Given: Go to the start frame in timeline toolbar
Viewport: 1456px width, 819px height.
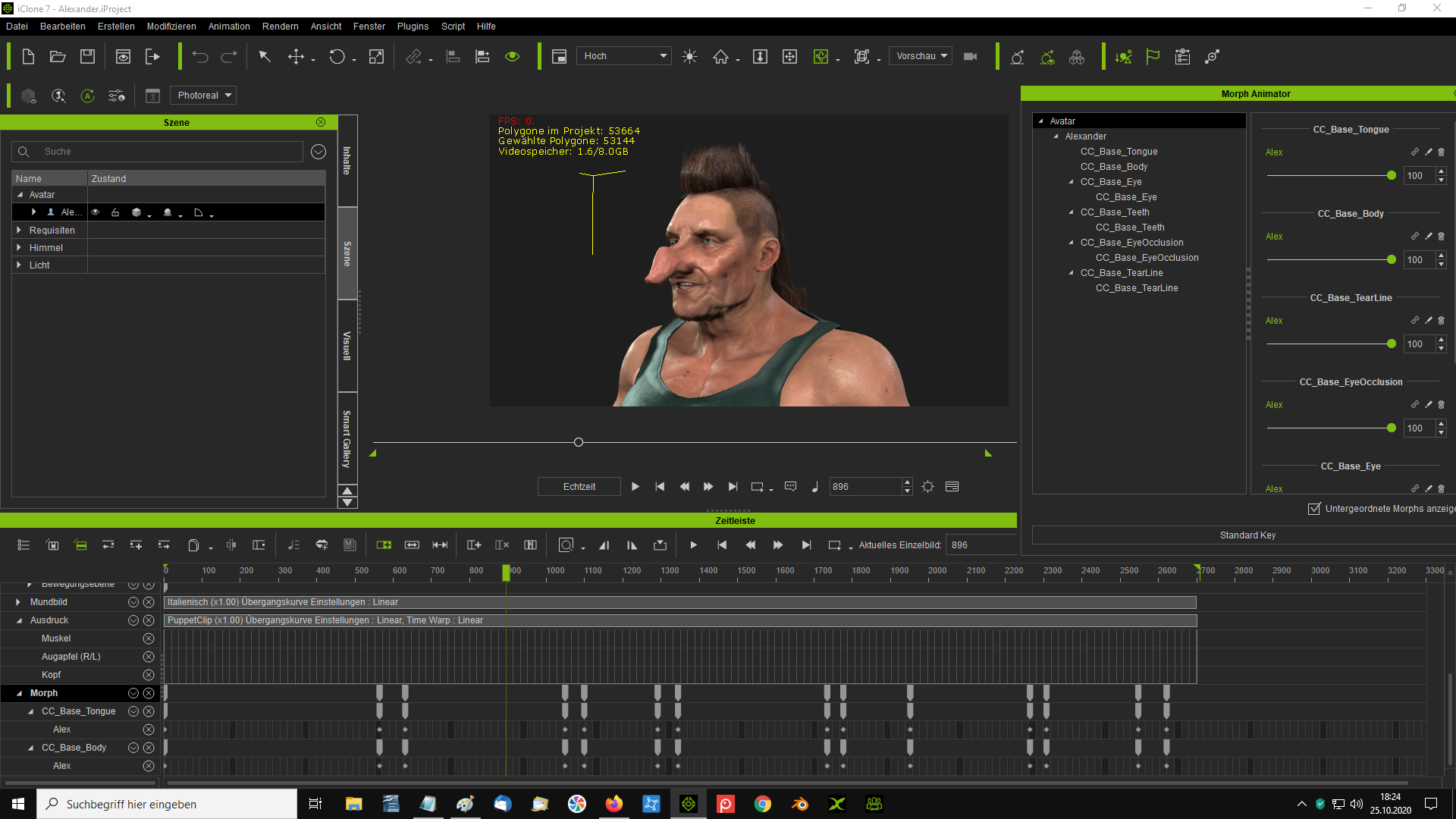Looking at the screenshot, I should pyautogui.click(x=722, y=544).
